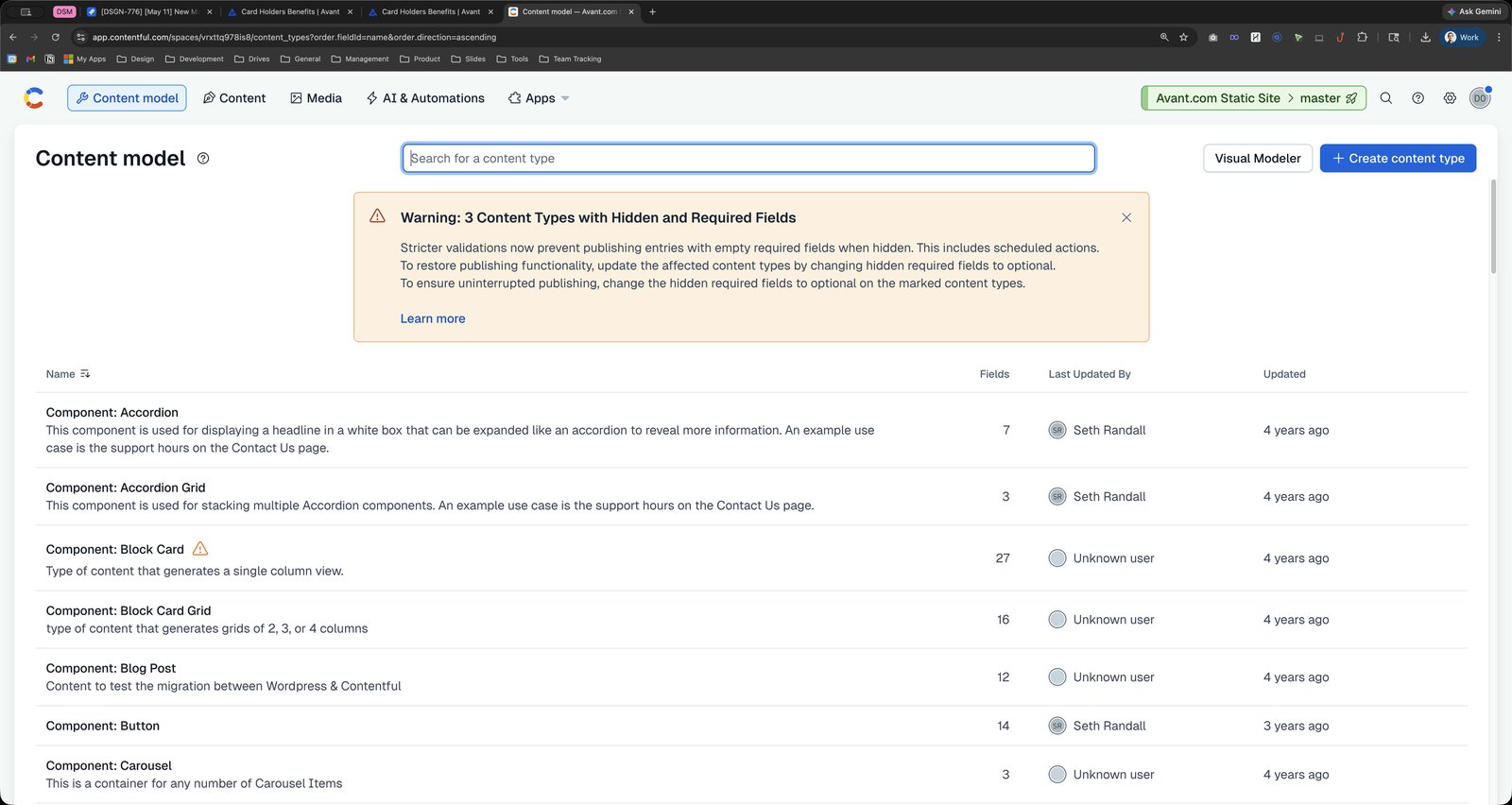Reload the Contentful page
1512x805 pixels.
pyautogui.click(x=56, y=37)
